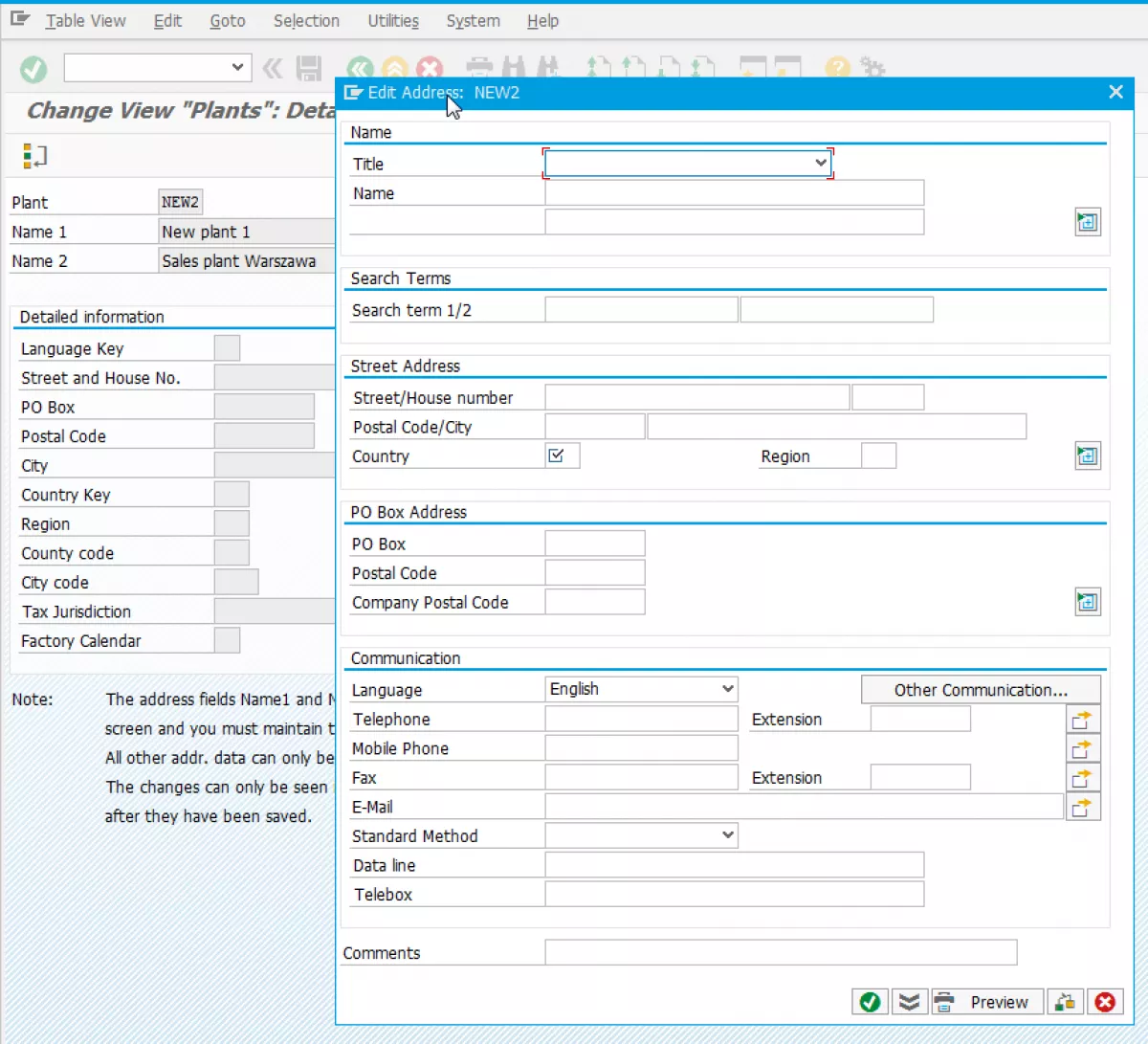
Task: Click the Search term 2 field
Action: click(836, 309)
